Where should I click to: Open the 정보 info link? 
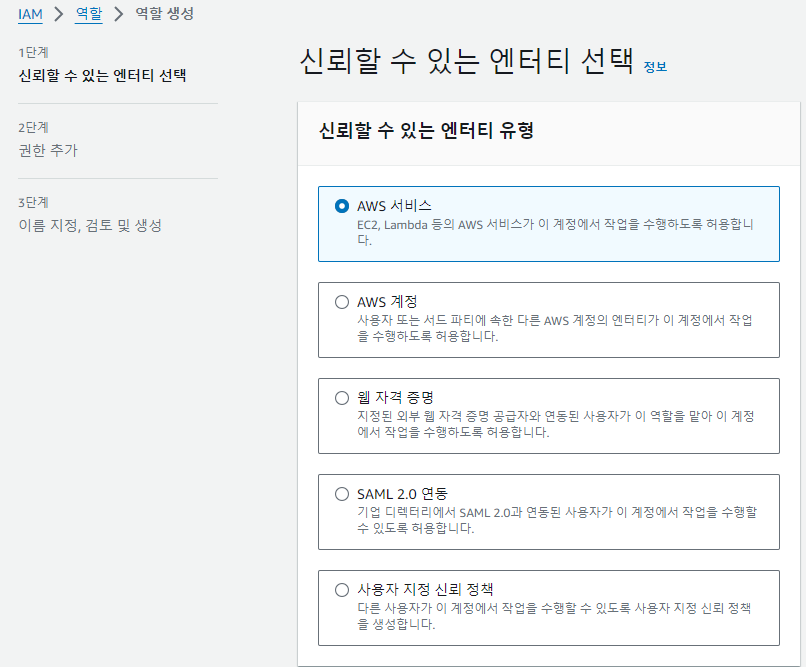(x=655, y=67)
